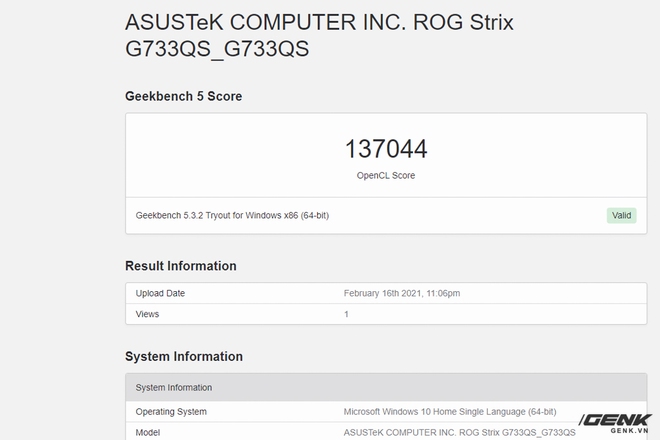Click the GENK logo watermark
This screenshot has height=440, width=660.
[615, 421]
